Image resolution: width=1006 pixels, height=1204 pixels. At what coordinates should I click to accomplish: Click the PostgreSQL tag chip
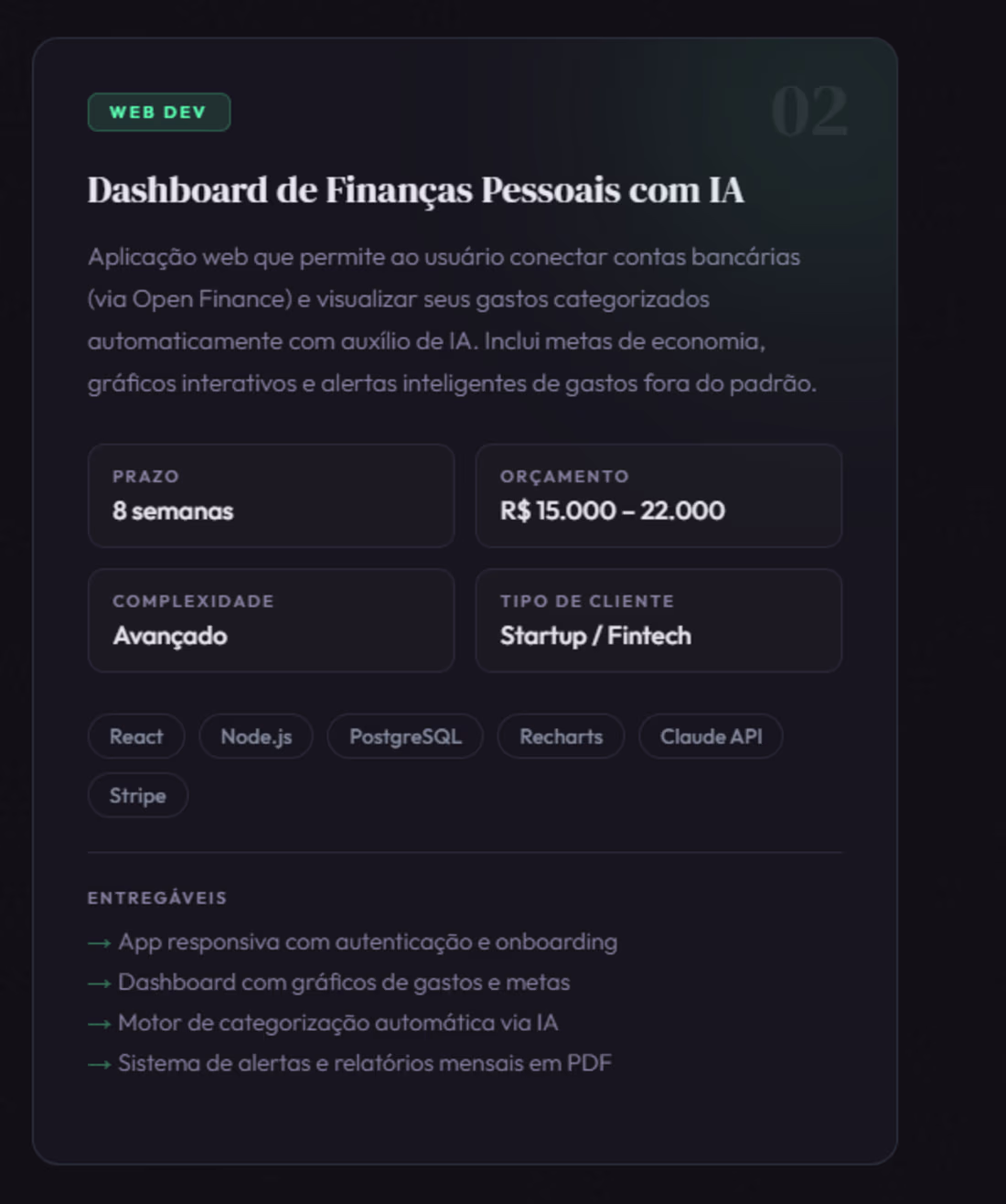[x=405, y=736]
